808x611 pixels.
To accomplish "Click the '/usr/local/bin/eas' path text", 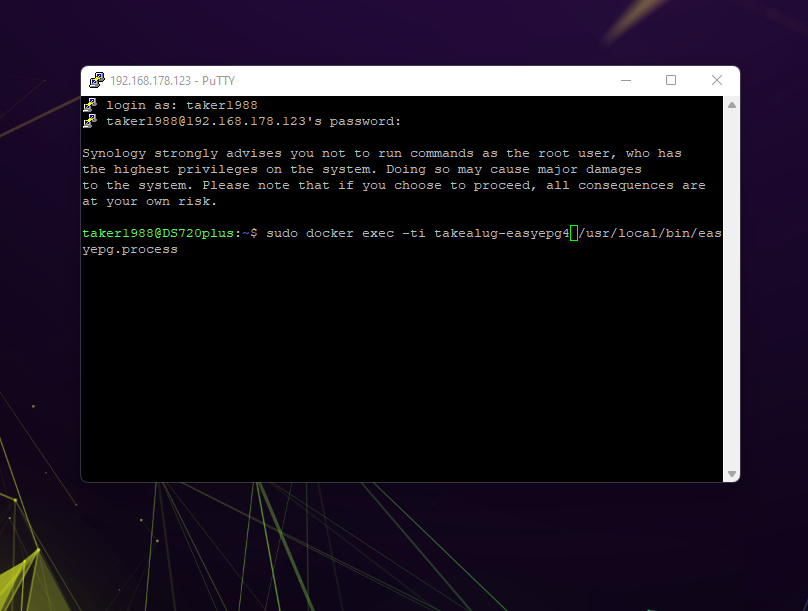I will (x=650, y=233).
